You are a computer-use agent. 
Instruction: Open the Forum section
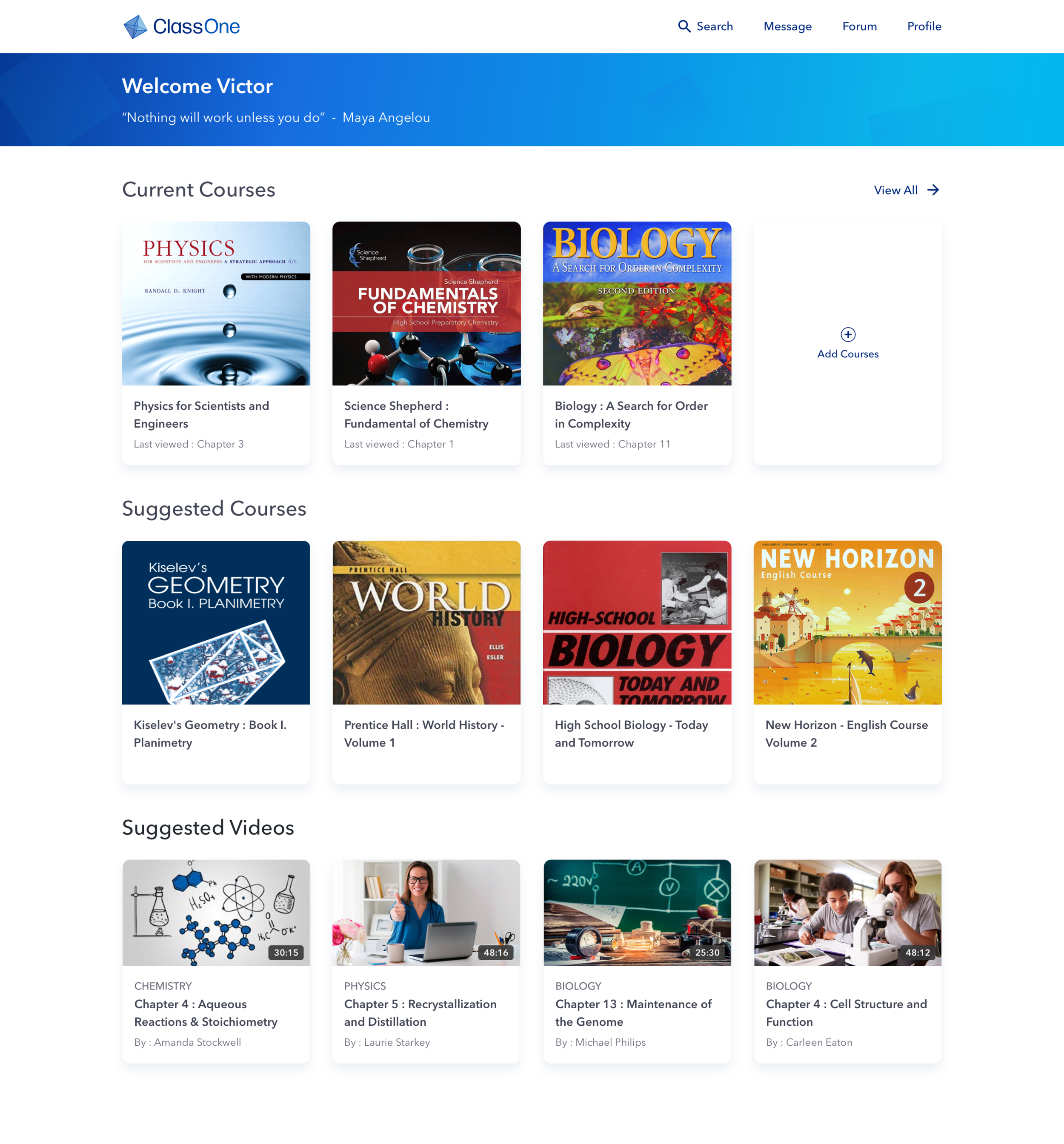859,26
